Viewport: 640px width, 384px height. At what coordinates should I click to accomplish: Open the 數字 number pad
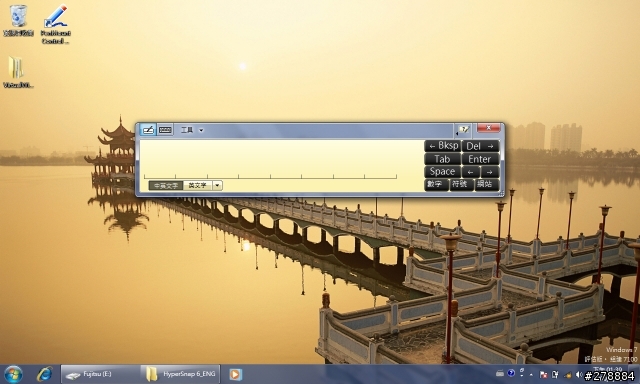point(436,184)
